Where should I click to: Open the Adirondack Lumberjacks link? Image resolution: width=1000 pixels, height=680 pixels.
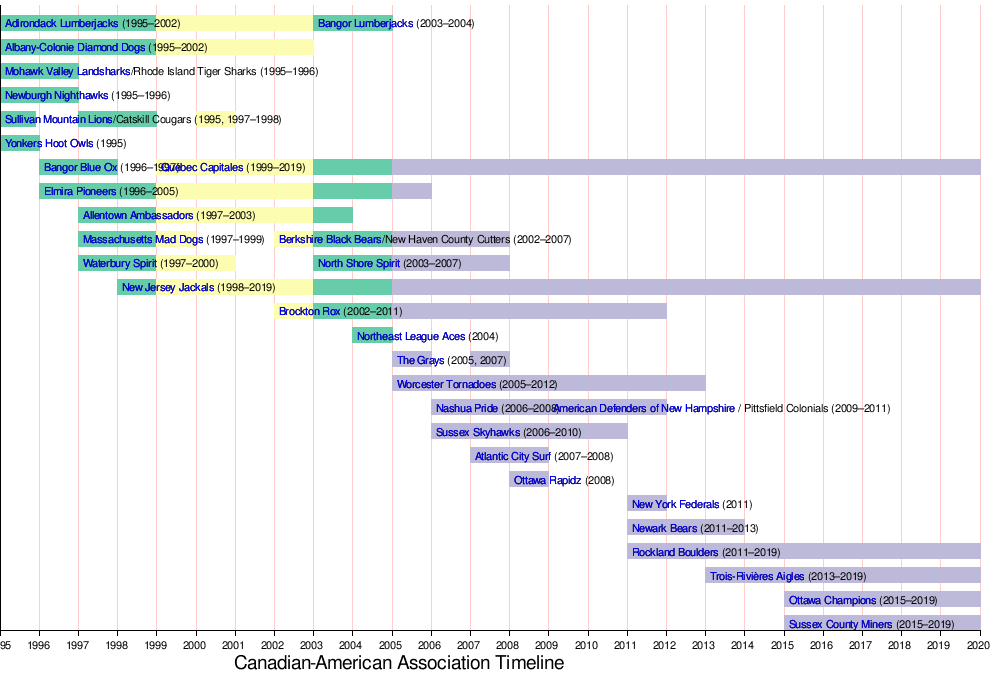click(x=61, y=23)
